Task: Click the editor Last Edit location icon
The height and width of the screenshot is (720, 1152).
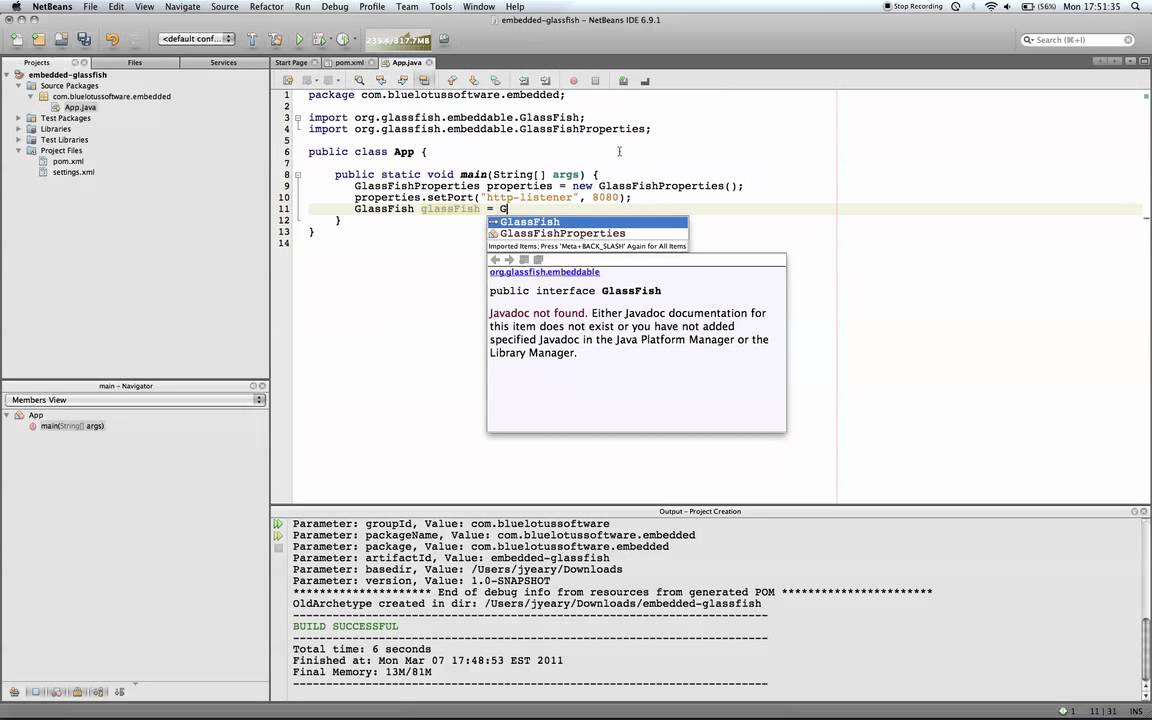Action: tap(288, 81)
